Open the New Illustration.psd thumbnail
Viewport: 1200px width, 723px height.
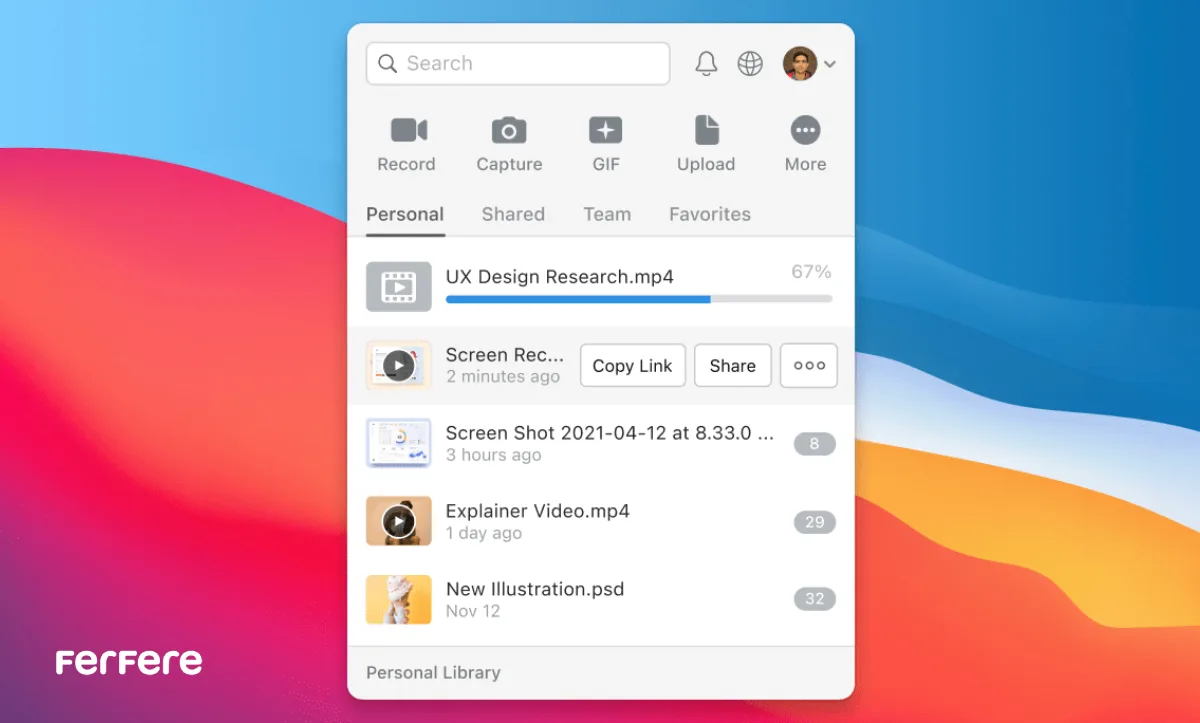click(398, 599)
